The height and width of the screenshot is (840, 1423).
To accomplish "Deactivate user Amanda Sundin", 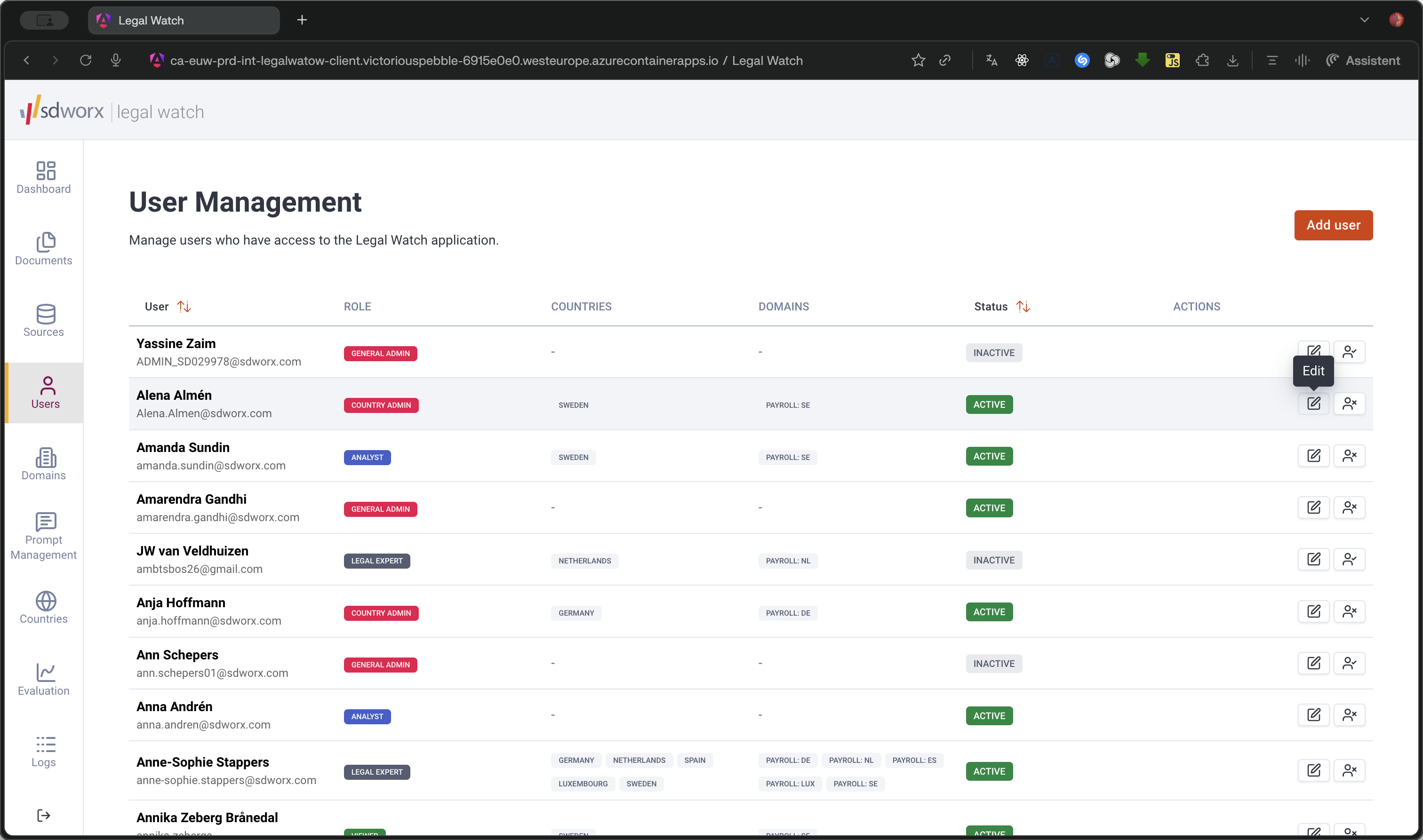I will tap(1350, 456).
